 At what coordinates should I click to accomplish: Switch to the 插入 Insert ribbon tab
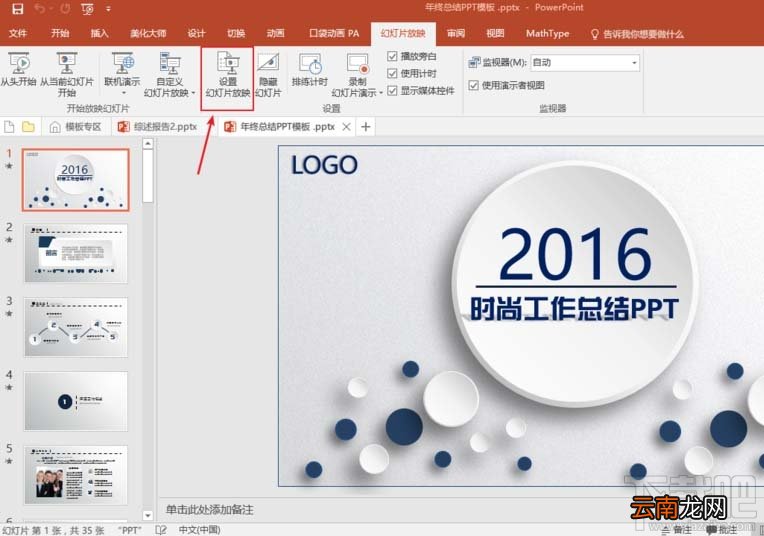pyautogui.click(x=99, y=33)
